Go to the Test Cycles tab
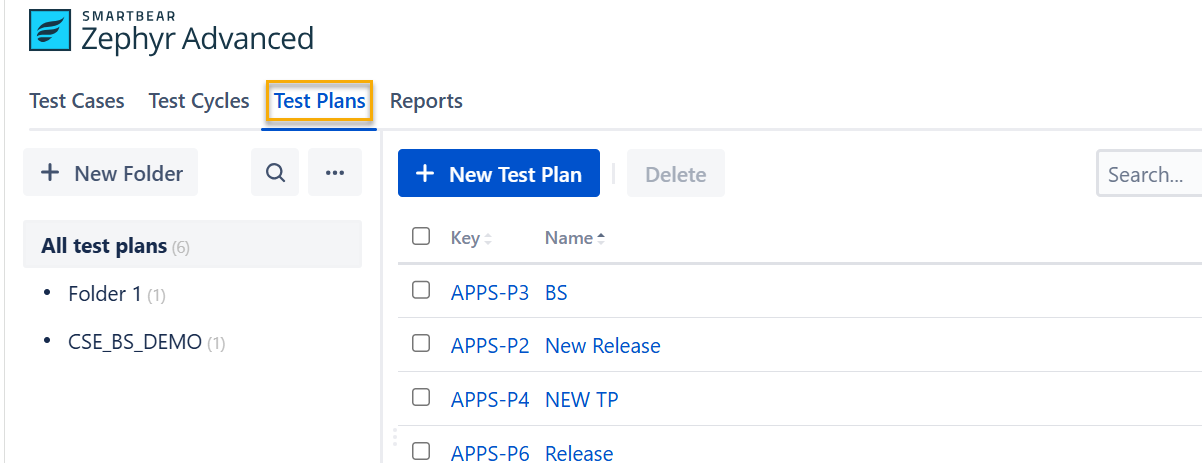The image size is (1202, 463). pyautogui.click(x=199, y=101)
